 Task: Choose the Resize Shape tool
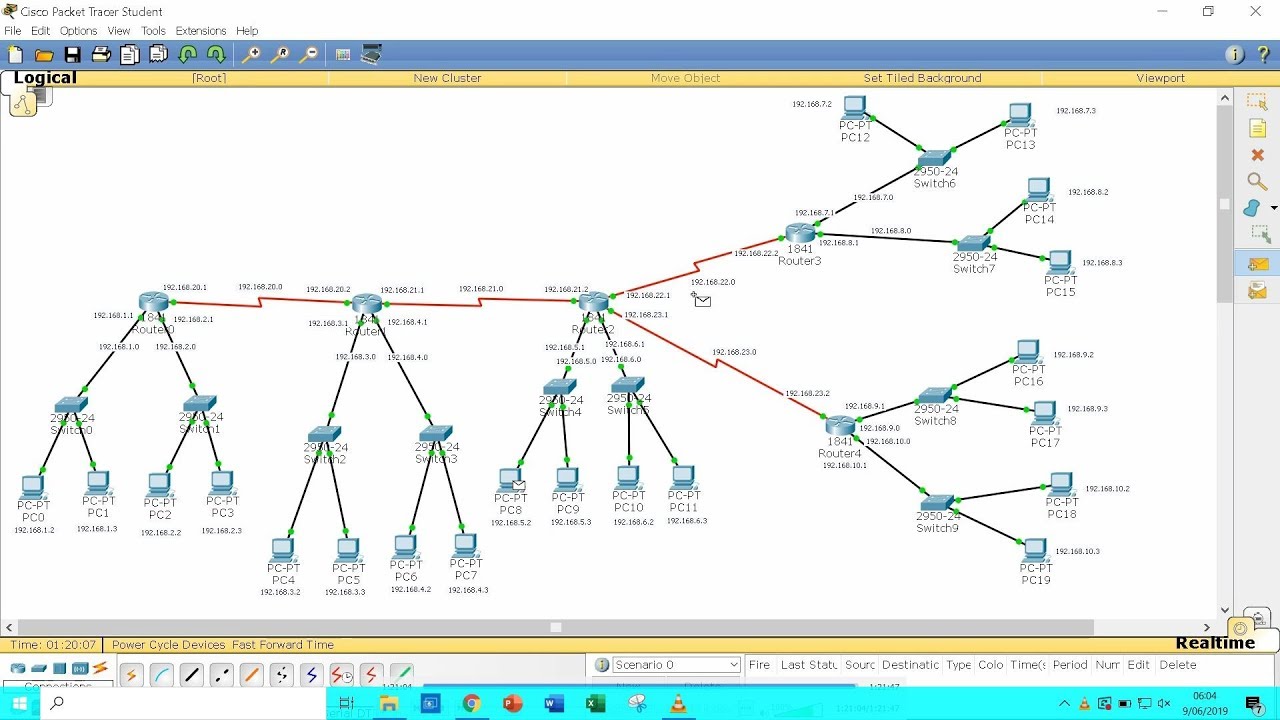point(1259,234)
